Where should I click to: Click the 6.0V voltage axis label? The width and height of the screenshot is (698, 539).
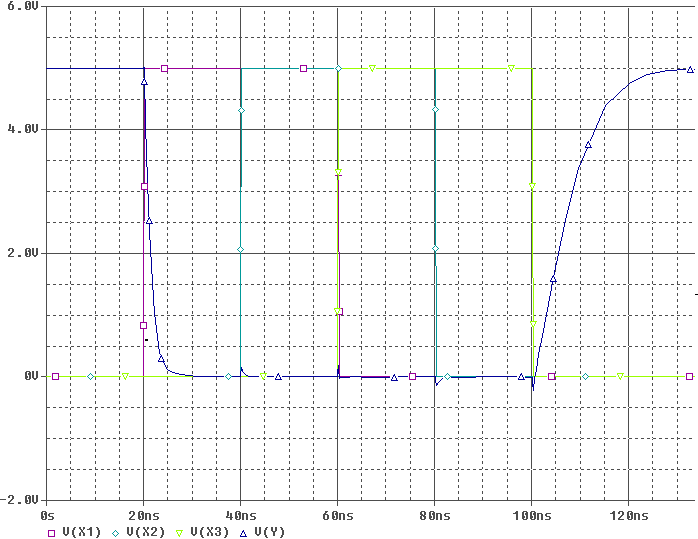pyautogui.click(x=22, y=6)
